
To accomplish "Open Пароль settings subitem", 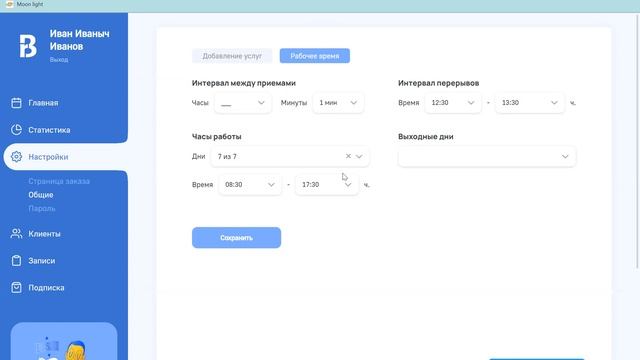I will (x=42, y=208).
